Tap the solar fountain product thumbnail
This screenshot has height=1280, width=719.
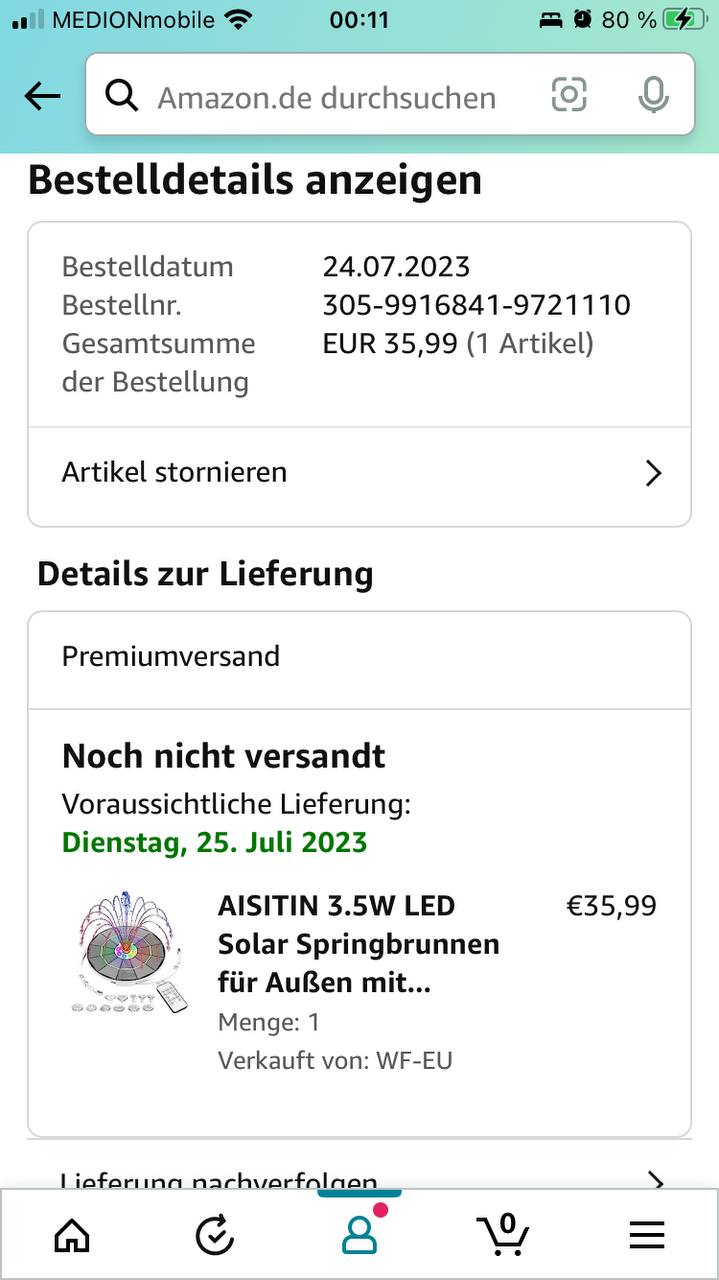(x=130, y=951)
